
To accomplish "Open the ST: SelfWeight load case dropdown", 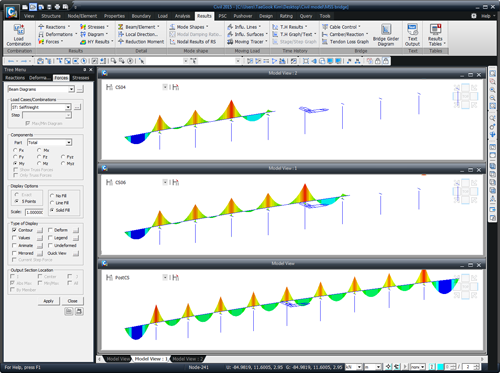I will click(x=68, y=107).
